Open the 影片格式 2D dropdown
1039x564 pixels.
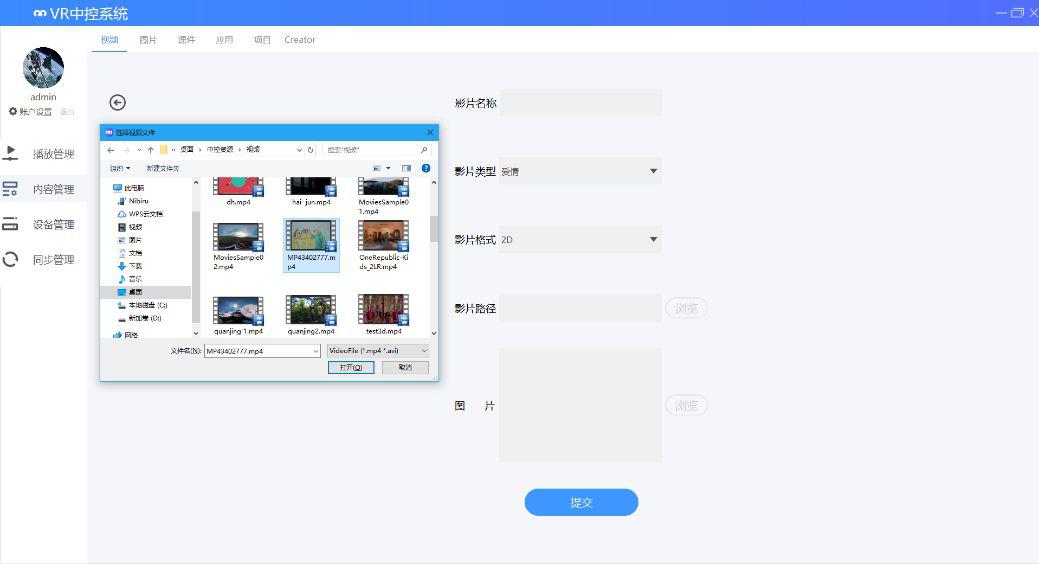[x=654, y=239]
